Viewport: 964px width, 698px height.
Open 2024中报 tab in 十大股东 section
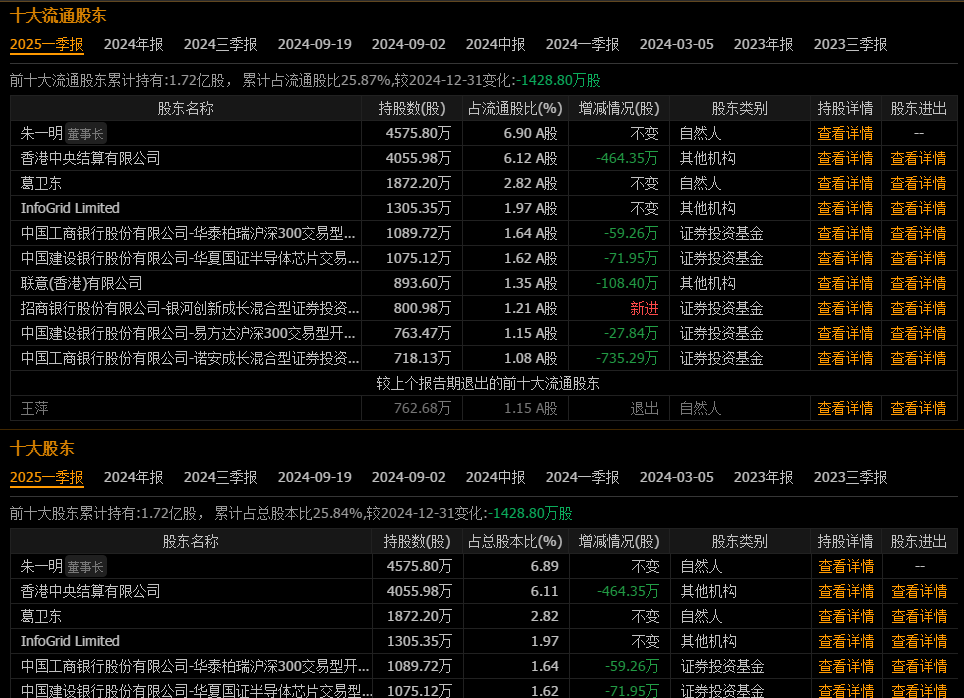pyautogui.click(x=495, y=477)
